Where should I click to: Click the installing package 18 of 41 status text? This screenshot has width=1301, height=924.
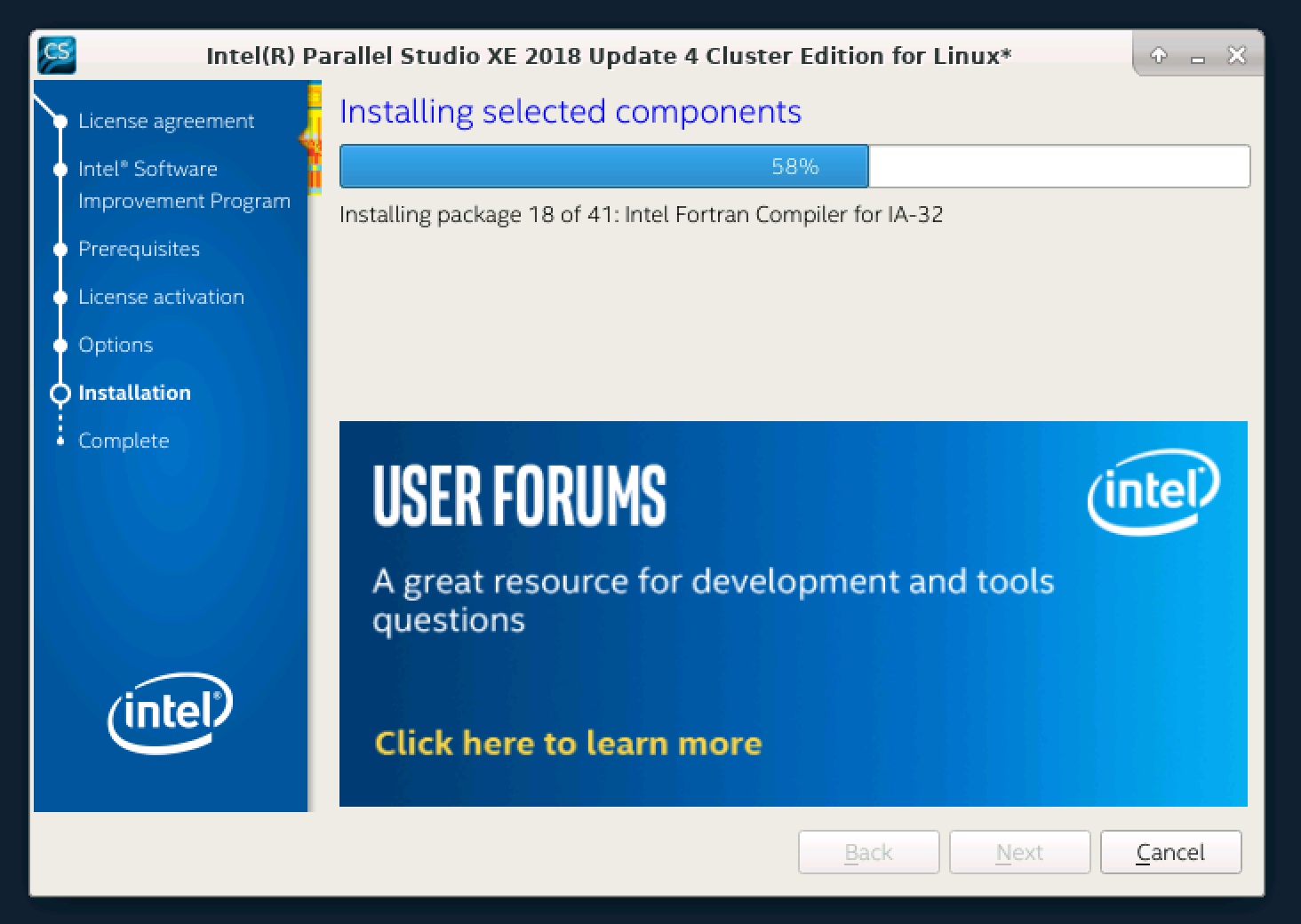pos(641,215)
